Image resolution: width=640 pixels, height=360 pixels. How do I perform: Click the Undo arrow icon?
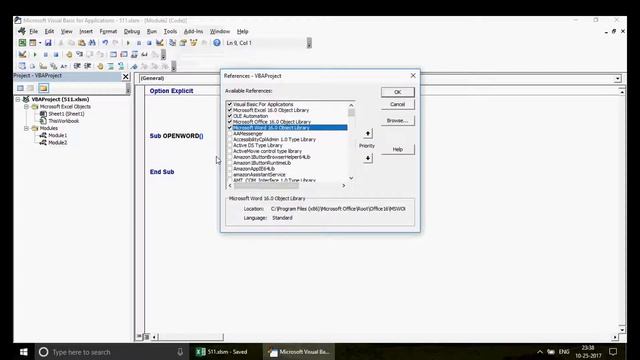(x=105, y=43)
